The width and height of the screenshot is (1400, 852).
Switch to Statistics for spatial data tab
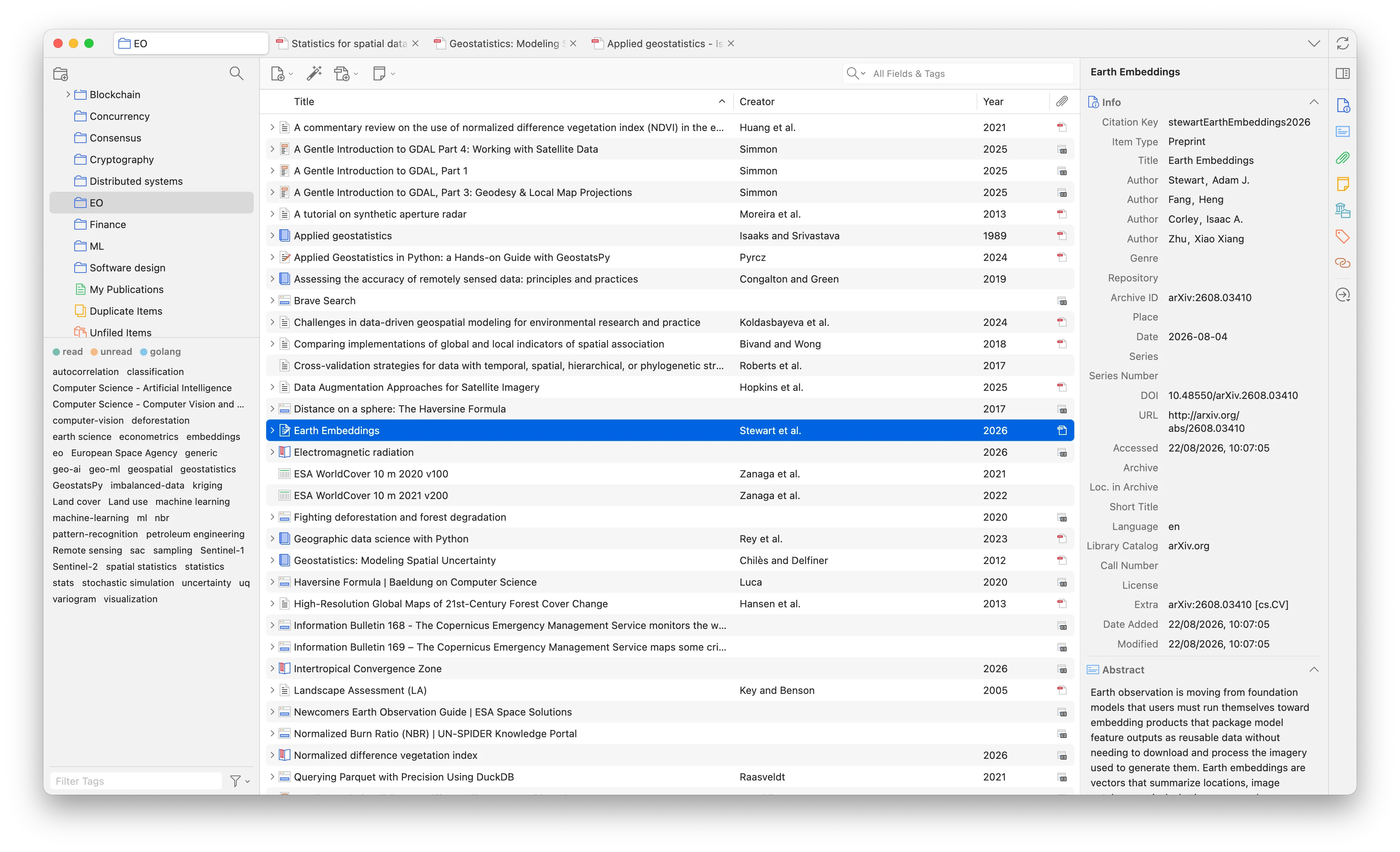[348, 44]
